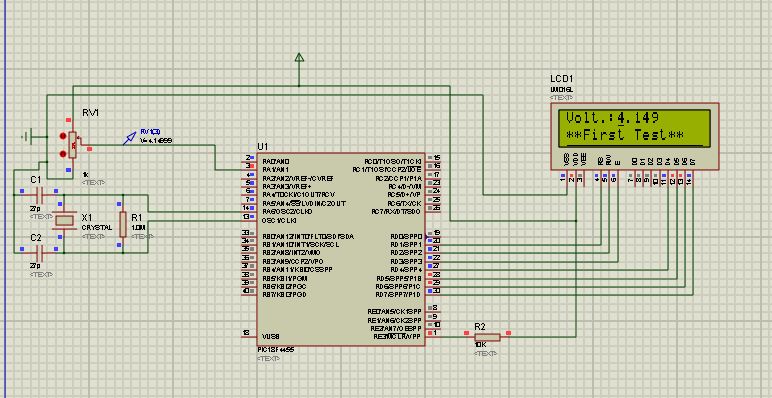772x398 pixels.
Task: Select the R2 resistor symbol
Action: pos(487,337)
